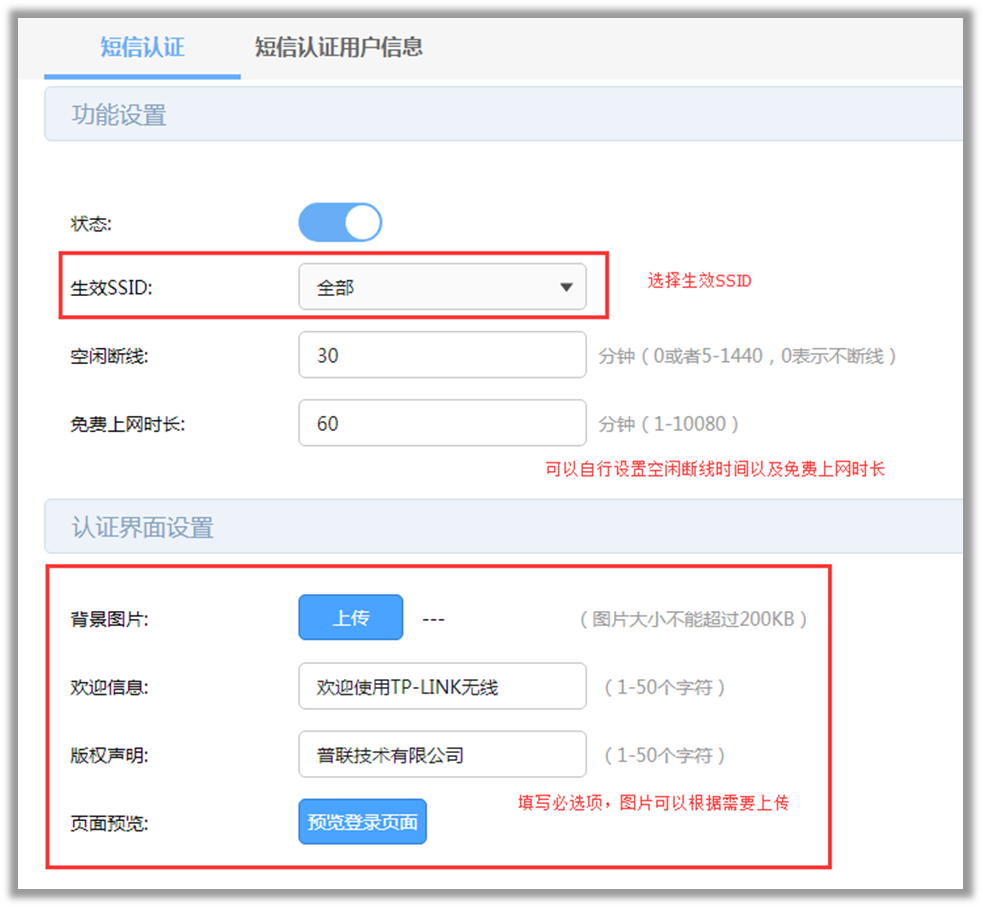Screen dimensions: 982x907
Task: Disable the blue status slider toggle
Action: (339, 221)
